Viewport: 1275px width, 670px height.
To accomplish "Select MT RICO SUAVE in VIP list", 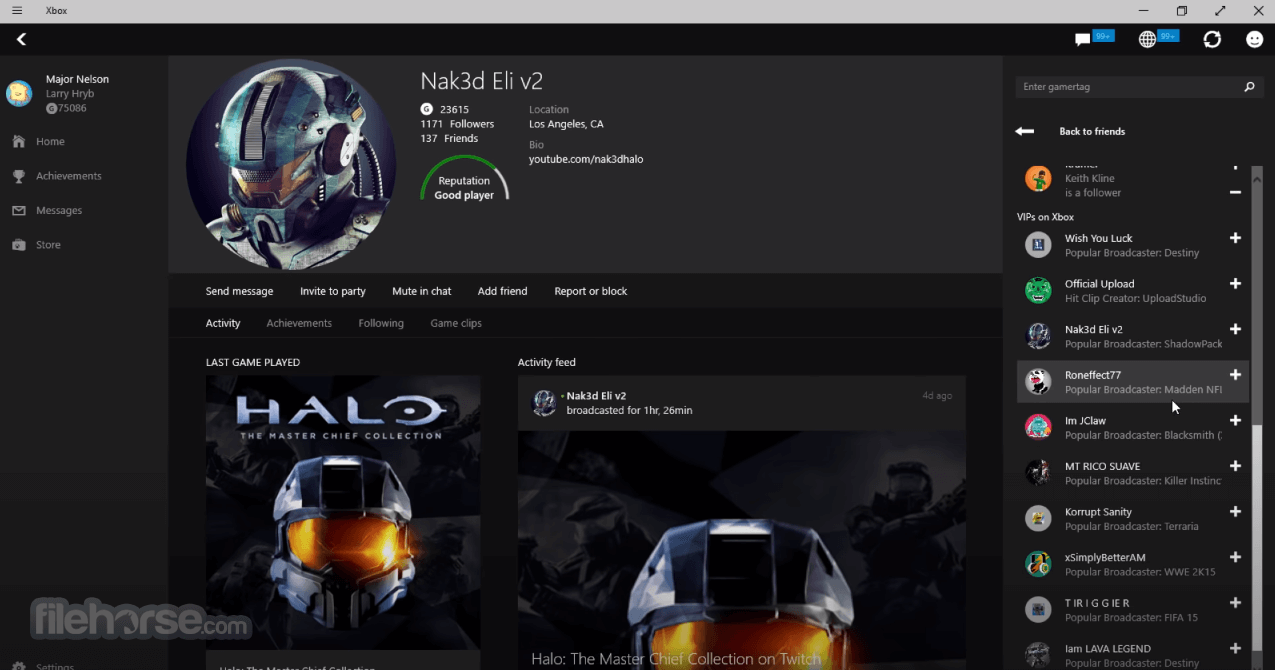I will (1132, 473).
